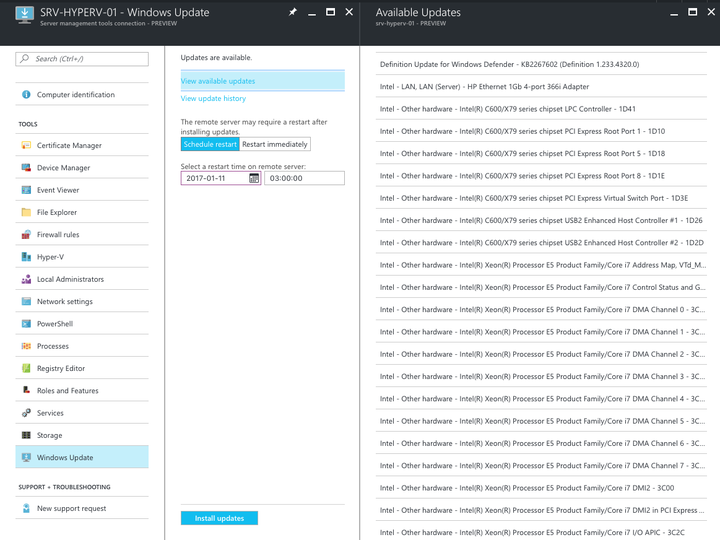720x540 pixels.
Task: Click the restart date field 2017-01-11
Action: coord(221,178)
